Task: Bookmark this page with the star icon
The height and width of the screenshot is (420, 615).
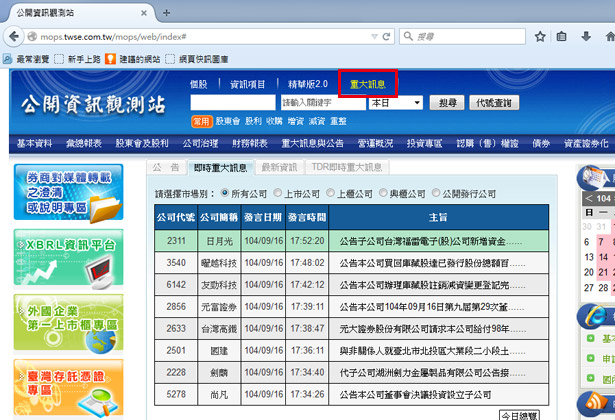Action: [x=541, y=36]
